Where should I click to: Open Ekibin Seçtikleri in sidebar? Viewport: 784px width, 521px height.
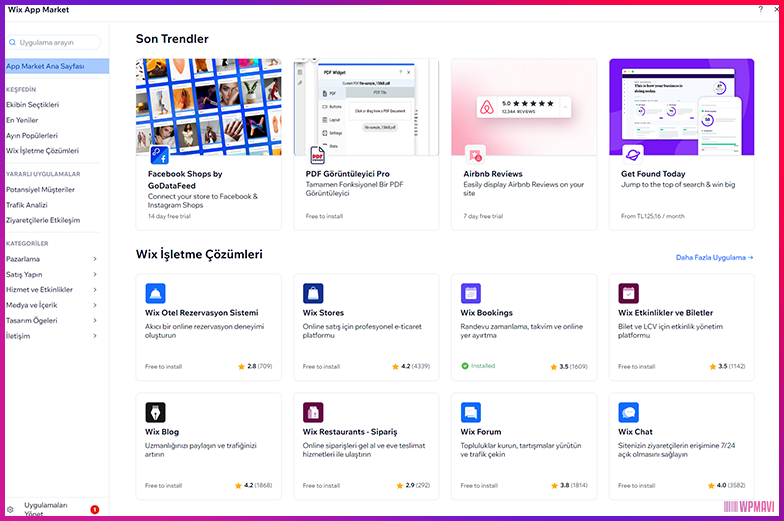click(32, 104)
